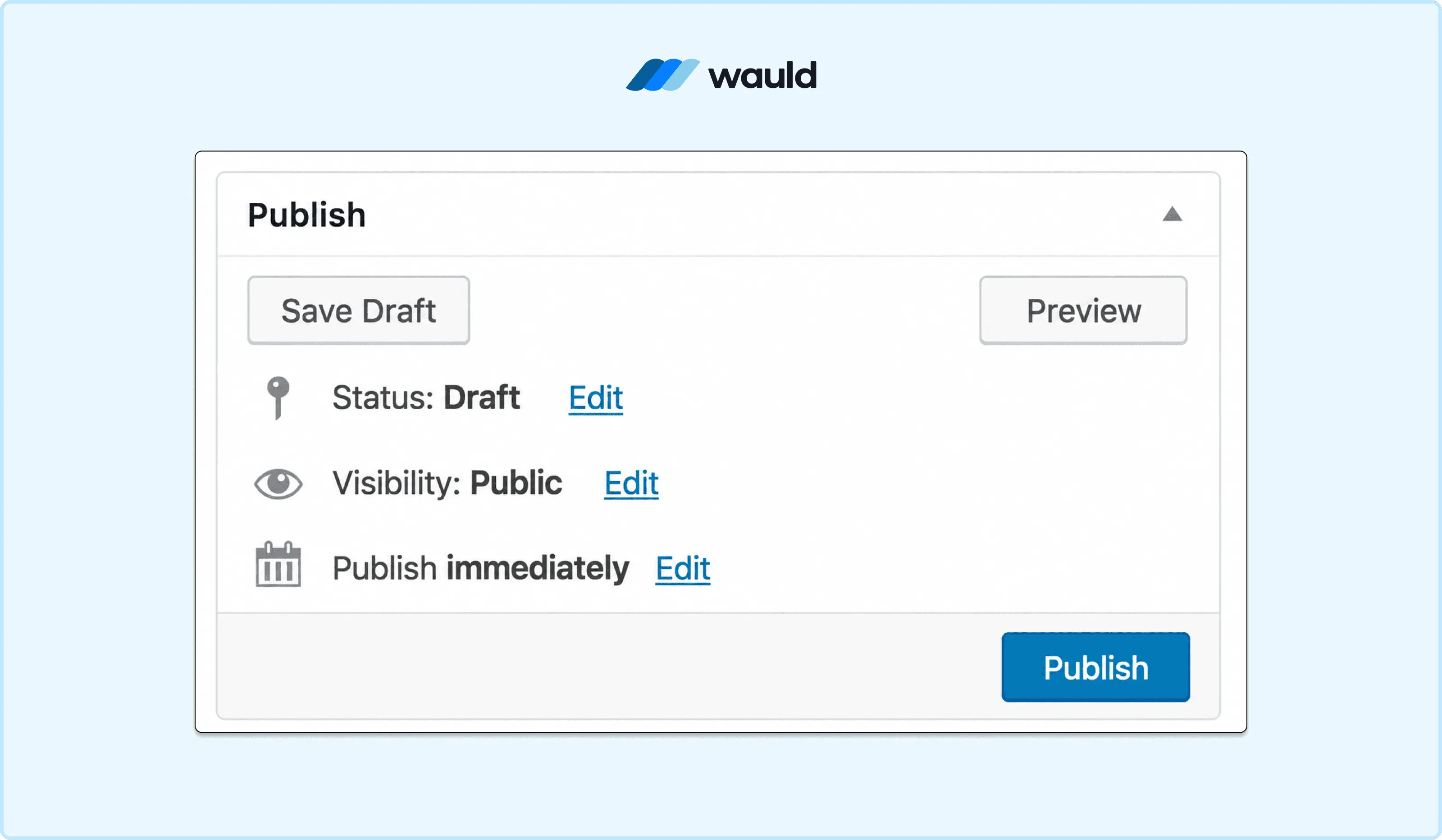Image resolution: width=1442 pixels, height=840 pixels.
Task: Click the status pin icon
Action: tap(278, 397)
